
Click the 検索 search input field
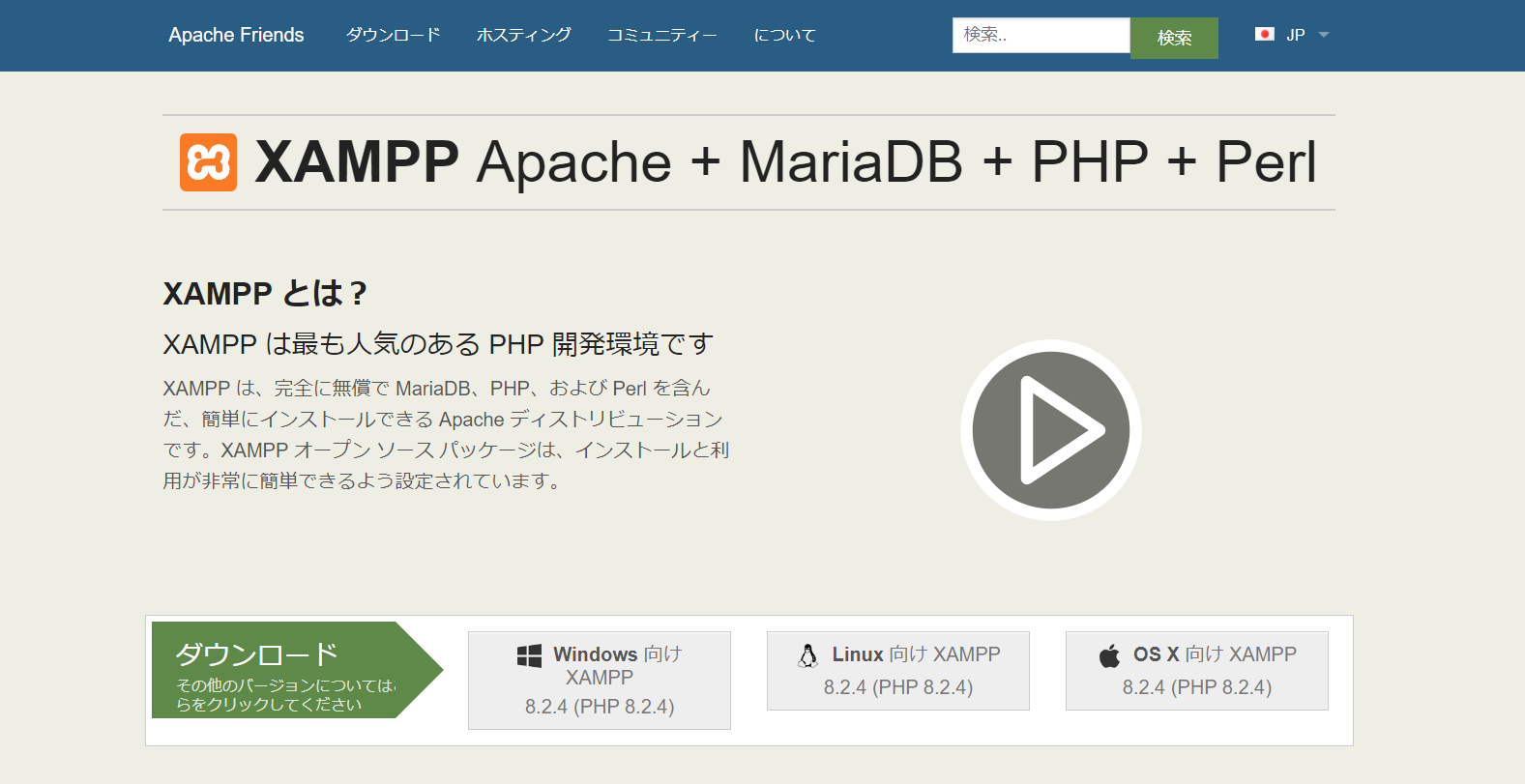point(1041,35)
